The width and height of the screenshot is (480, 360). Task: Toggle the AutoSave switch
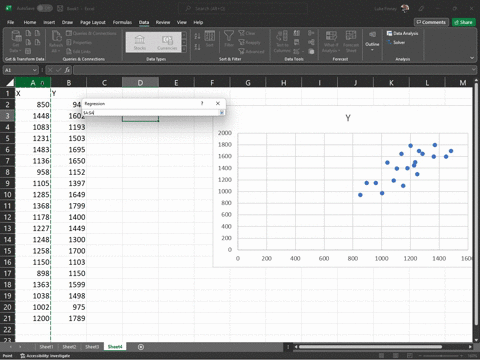point(44,8)
